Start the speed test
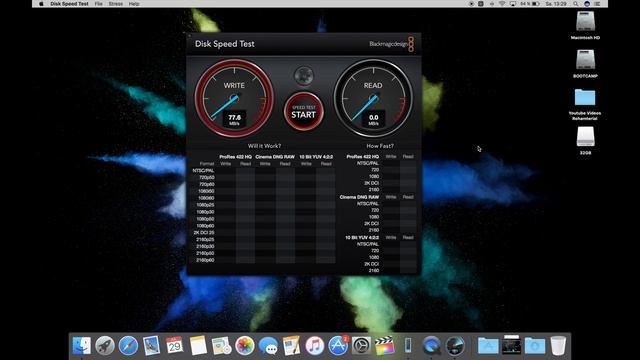640x360 pixels. click(304, 111)
